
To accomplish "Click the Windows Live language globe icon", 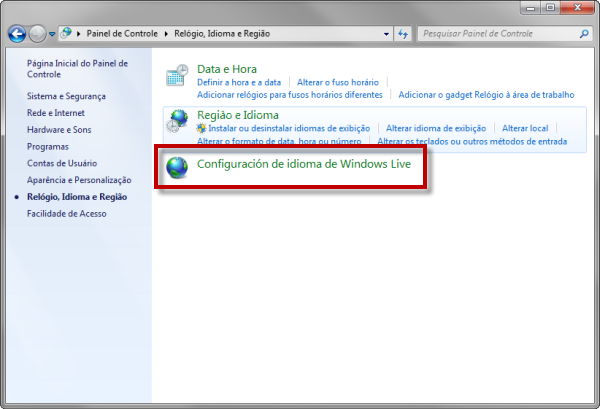I will point(177,165).
